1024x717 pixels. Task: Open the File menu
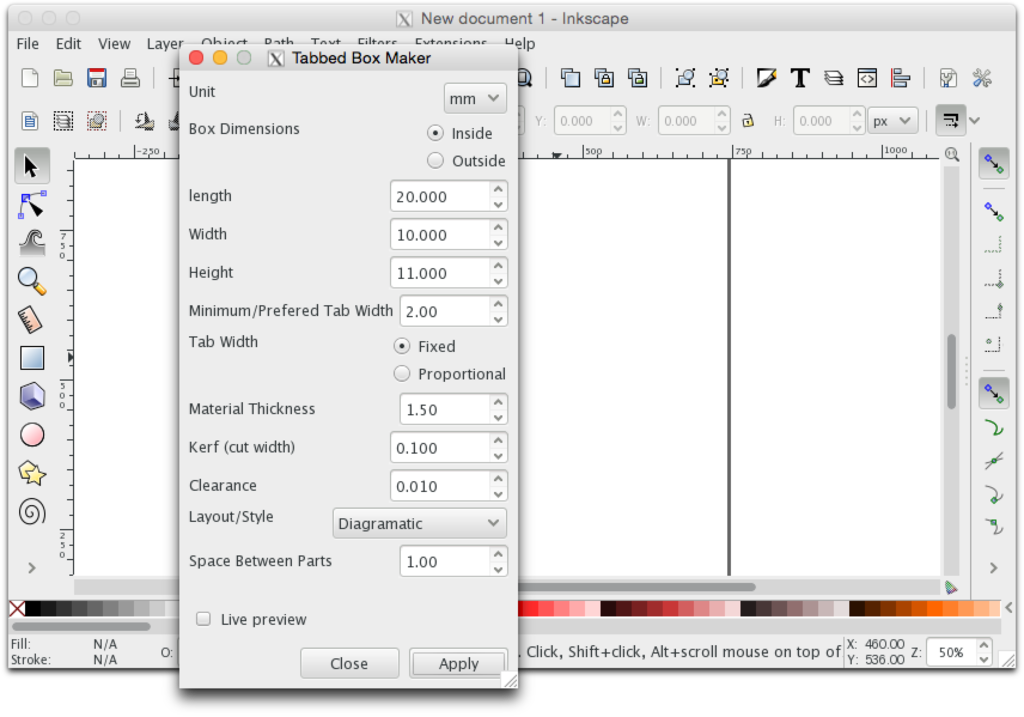pyautogui.click(x=27, y=44)
